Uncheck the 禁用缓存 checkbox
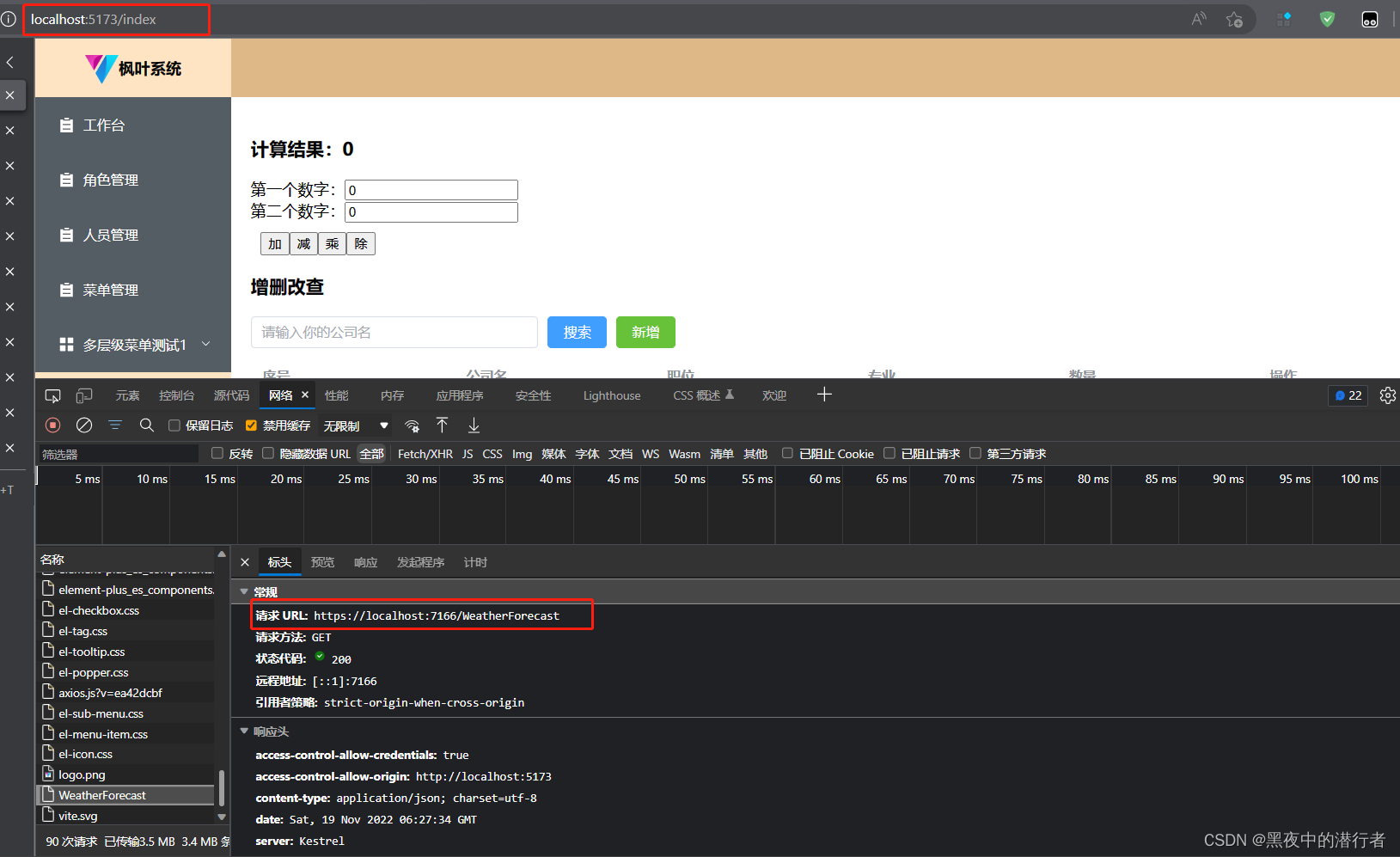 point(251,425)
